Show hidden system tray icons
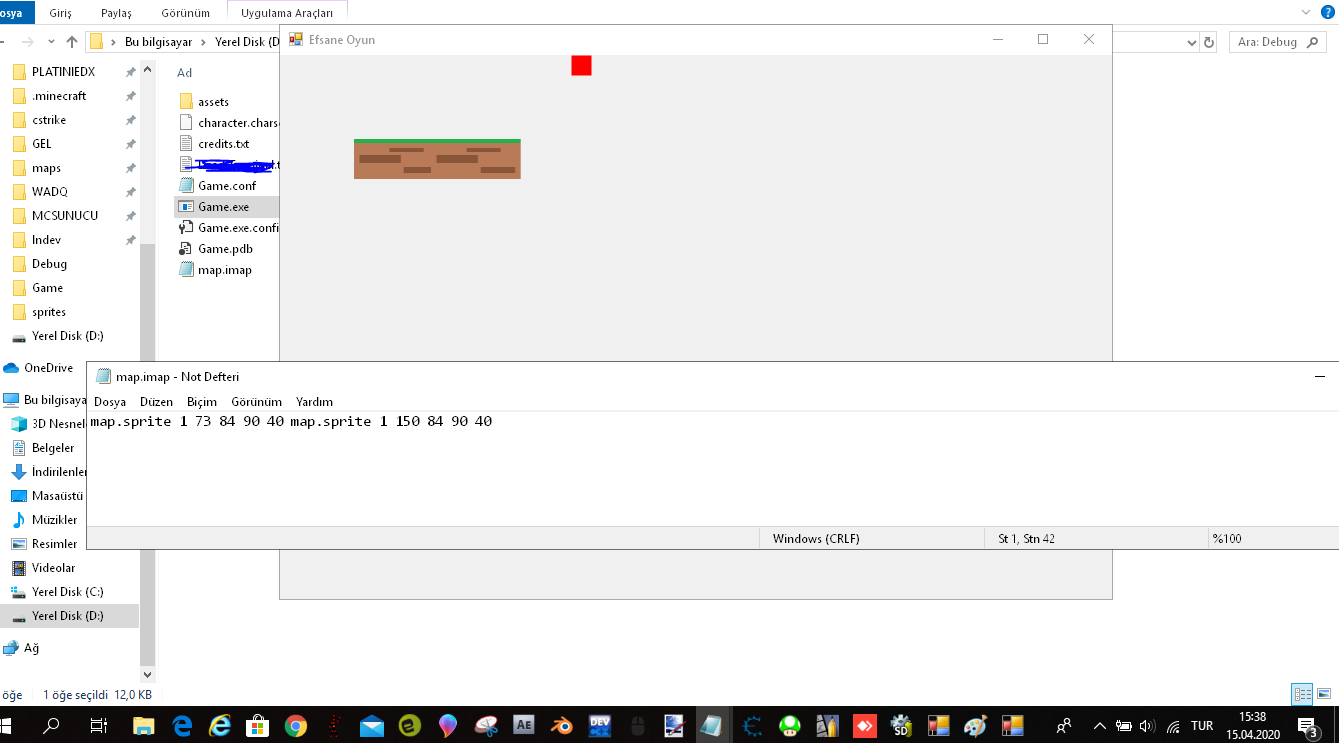Image resolution: width=1339 pixels, height=743 pixels. pos(1100,726)
